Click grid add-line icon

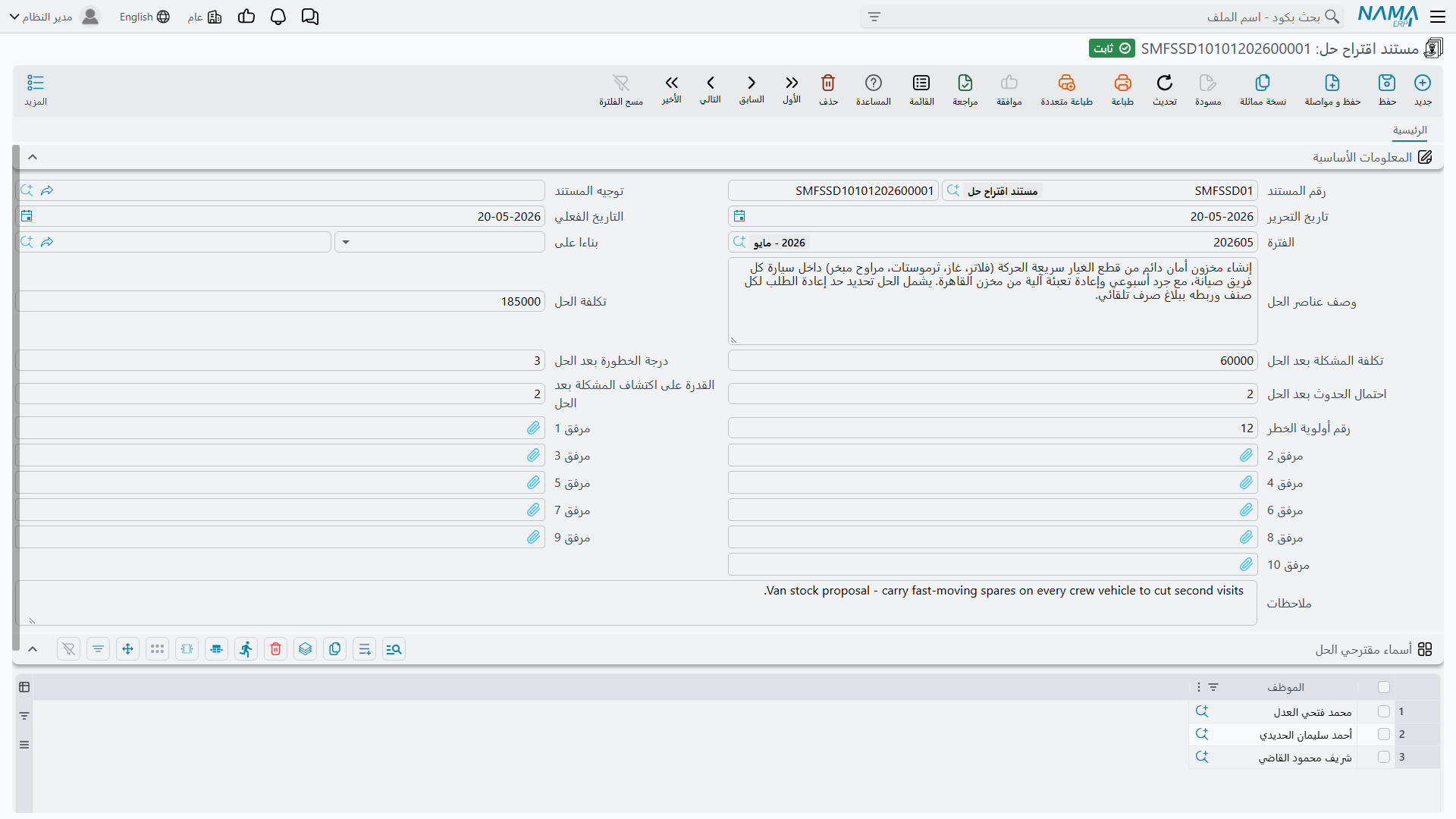point(365,649)
